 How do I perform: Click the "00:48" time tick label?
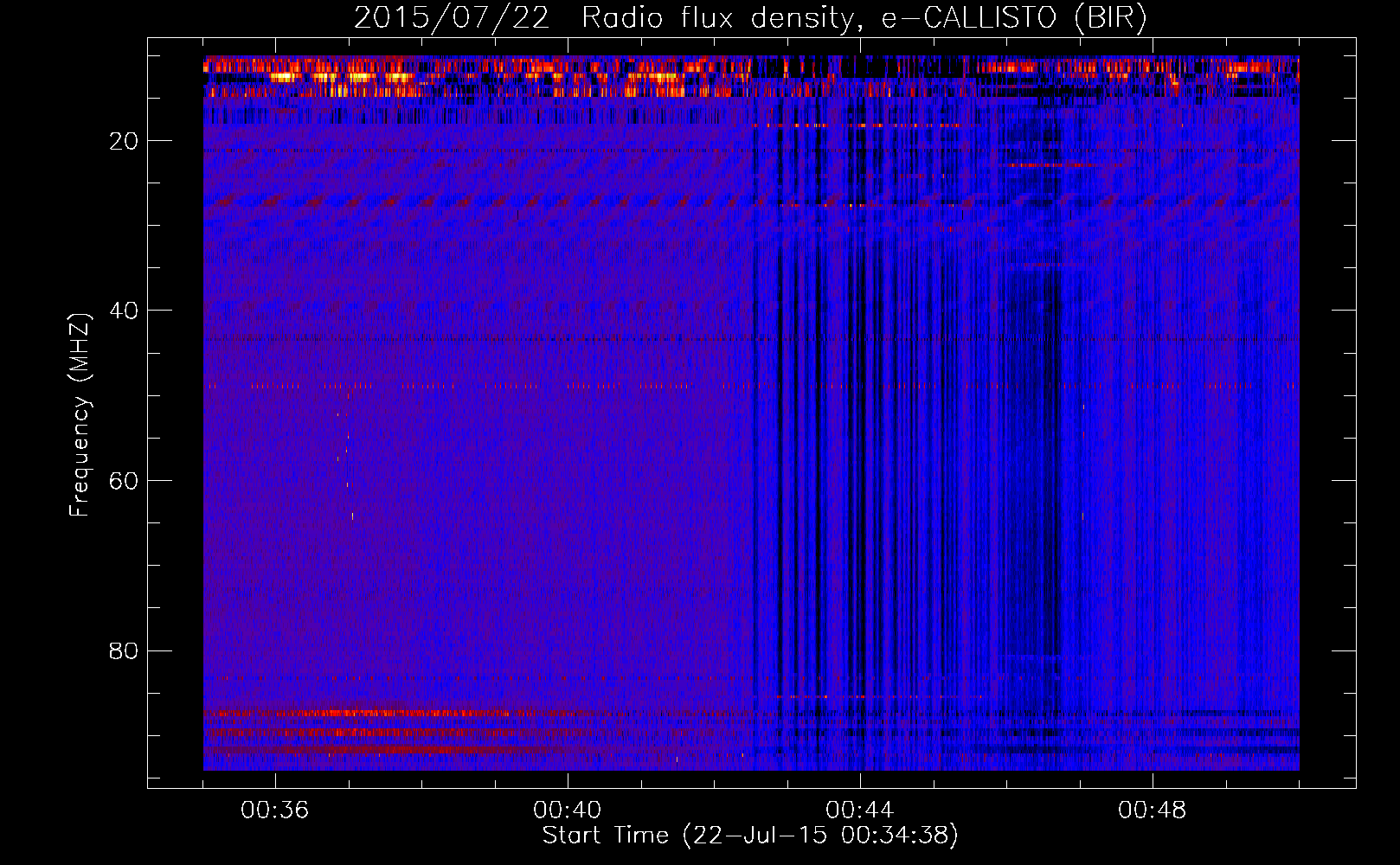coord(1153,810)
